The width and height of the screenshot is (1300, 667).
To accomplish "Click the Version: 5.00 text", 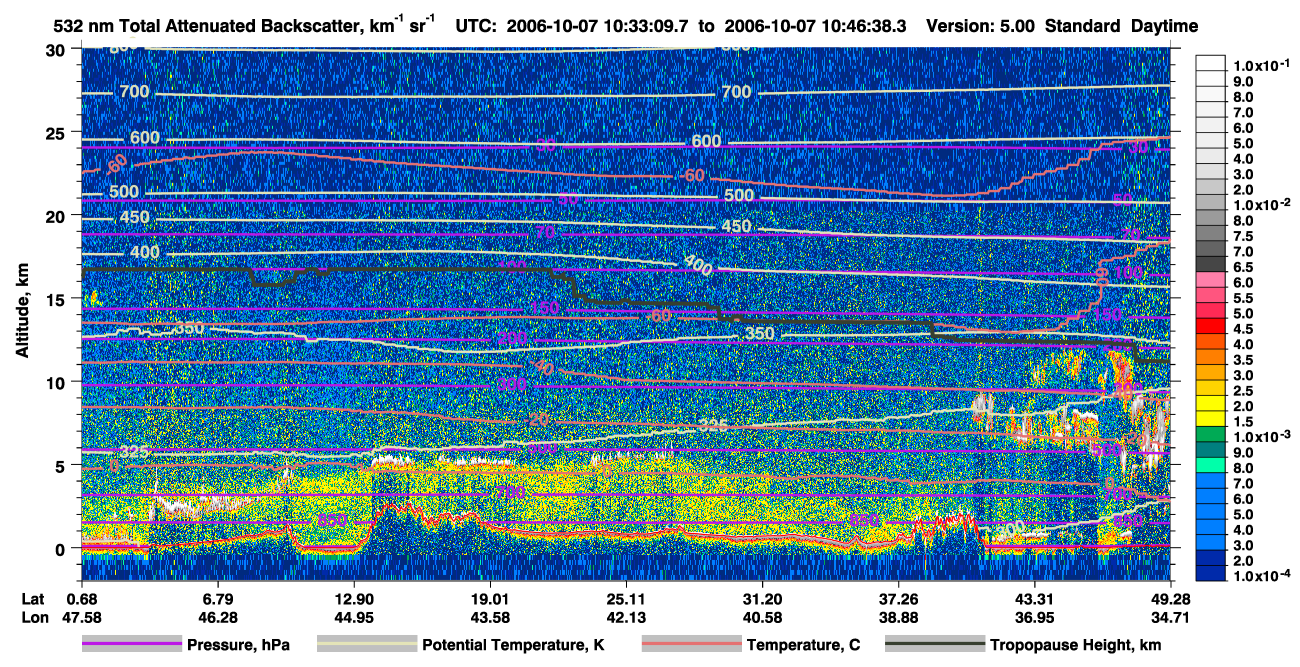I will pos(981,27).
